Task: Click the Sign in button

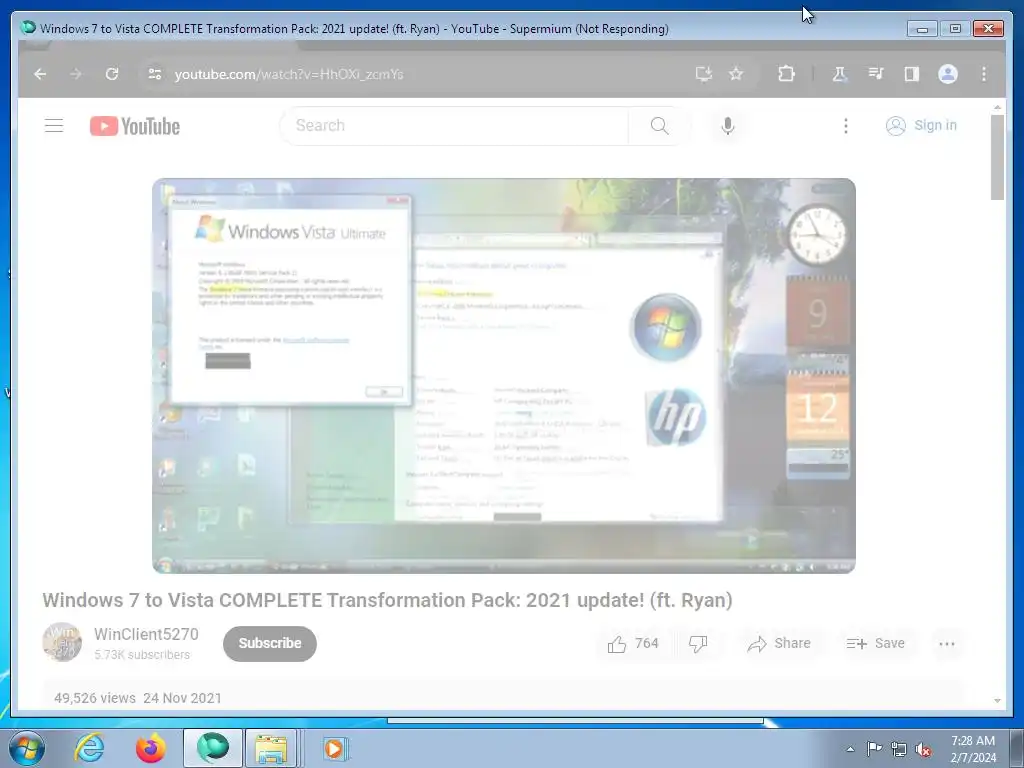Action: [921, 125]
